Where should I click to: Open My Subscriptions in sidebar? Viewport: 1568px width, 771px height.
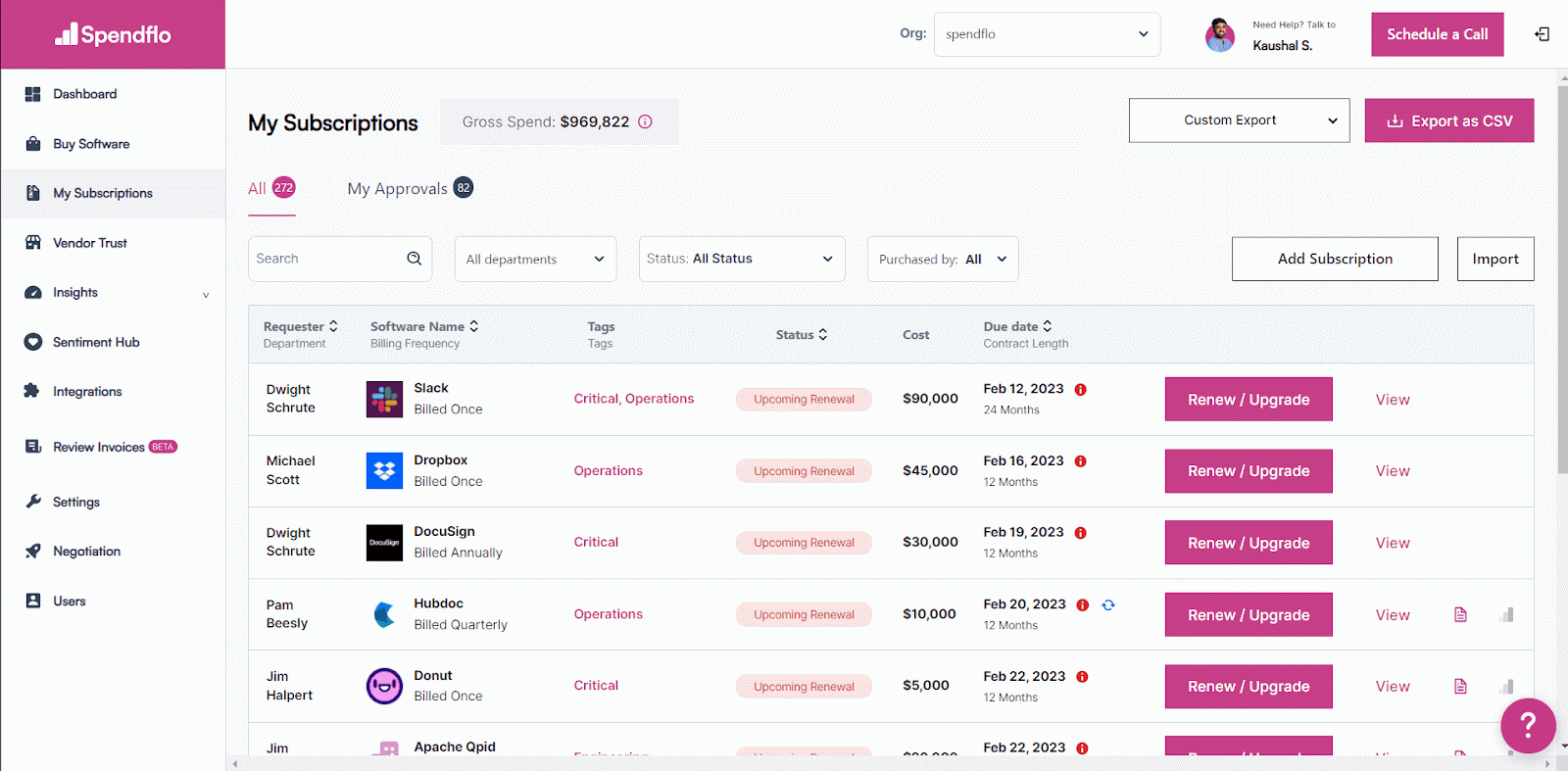[113, 193]
